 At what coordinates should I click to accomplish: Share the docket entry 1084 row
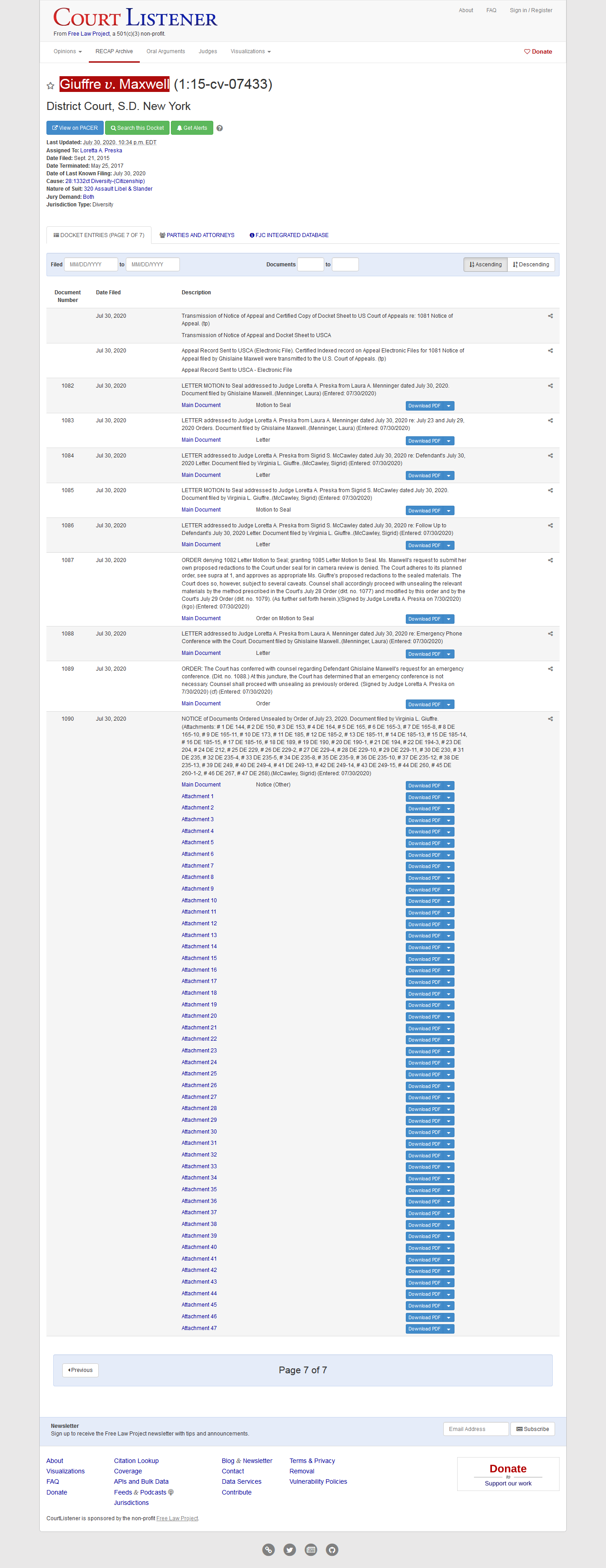(550, 456)
